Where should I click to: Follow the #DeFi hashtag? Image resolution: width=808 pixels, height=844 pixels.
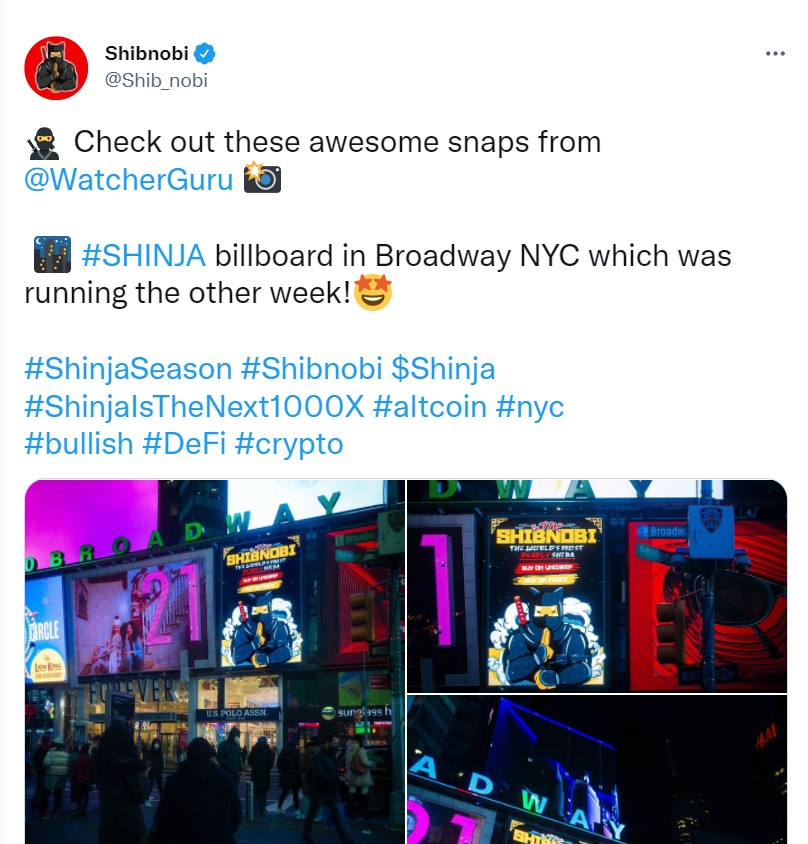pyautogui.click(x=184, y=444)
